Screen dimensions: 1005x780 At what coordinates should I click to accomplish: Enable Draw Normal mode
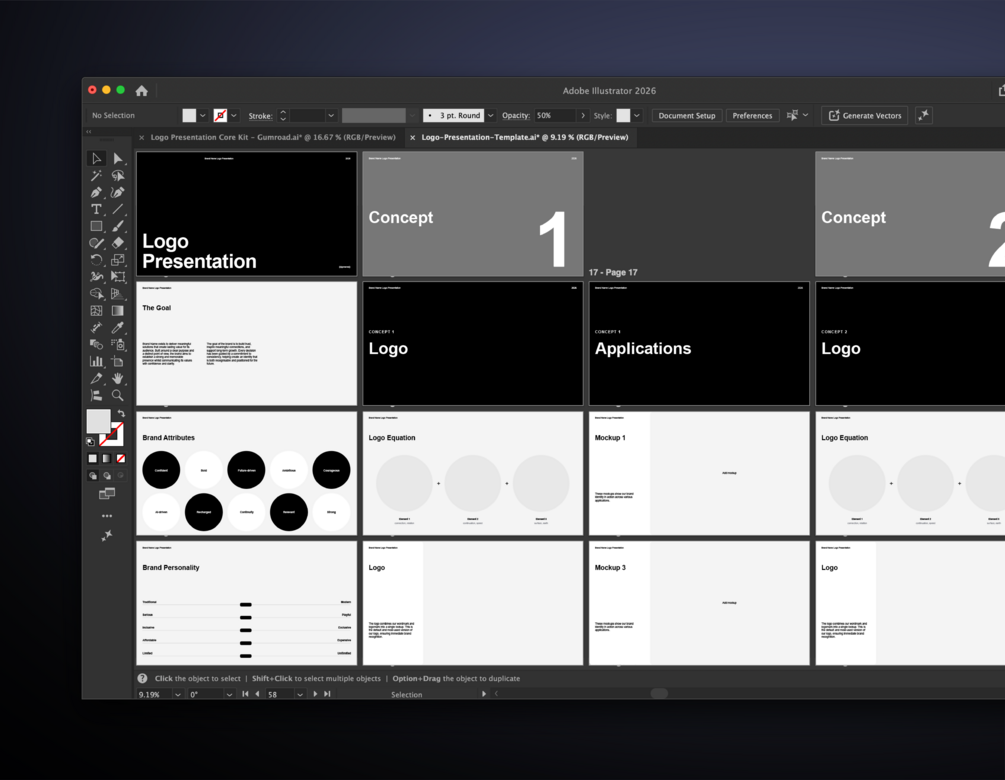pos(93,476)
